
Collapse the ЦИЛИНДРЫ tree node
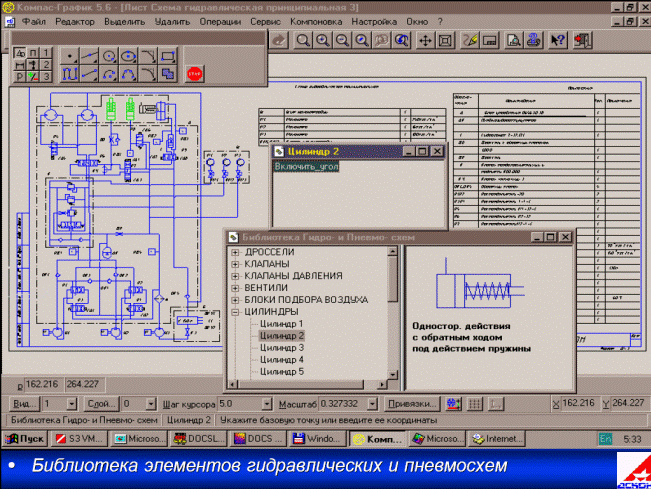pyautogui.click(x=235, y=312)
